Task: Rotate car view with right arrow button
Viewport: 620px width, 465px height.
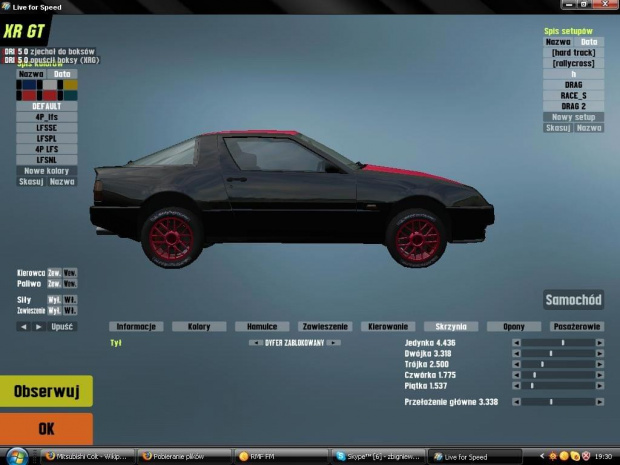Action: [38, 327]
